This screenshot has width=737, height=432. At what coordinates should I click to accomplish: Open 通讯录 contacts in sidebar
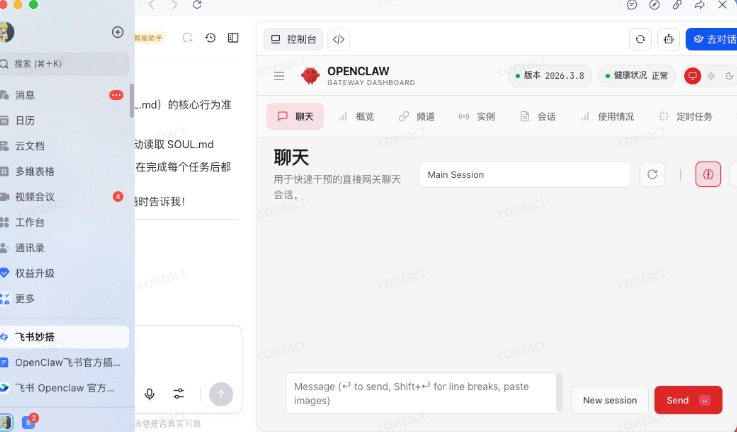click(x=64, y=248)
